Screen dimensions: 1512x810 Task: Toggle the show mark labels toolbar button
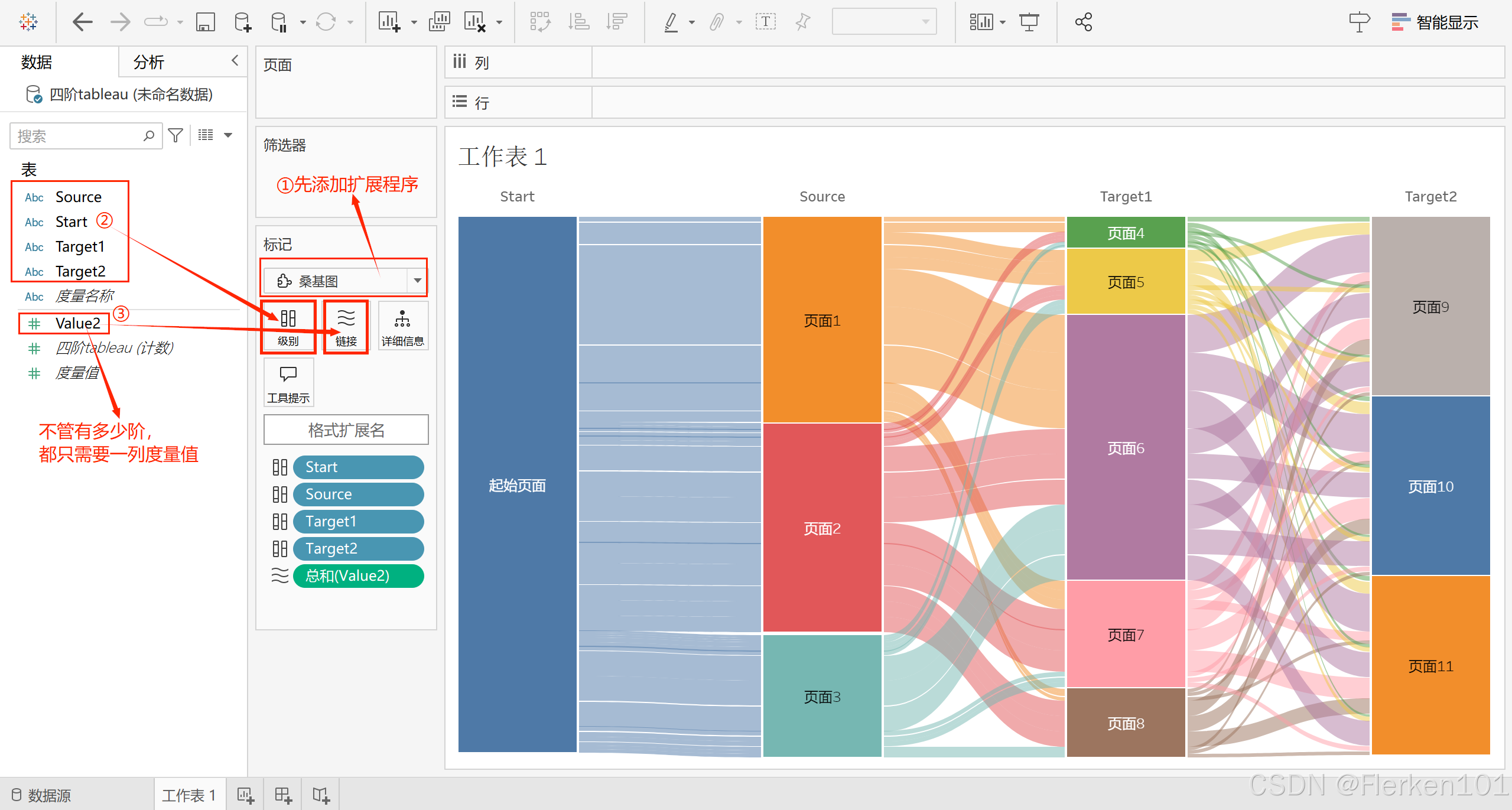click(x=765, y=22)
